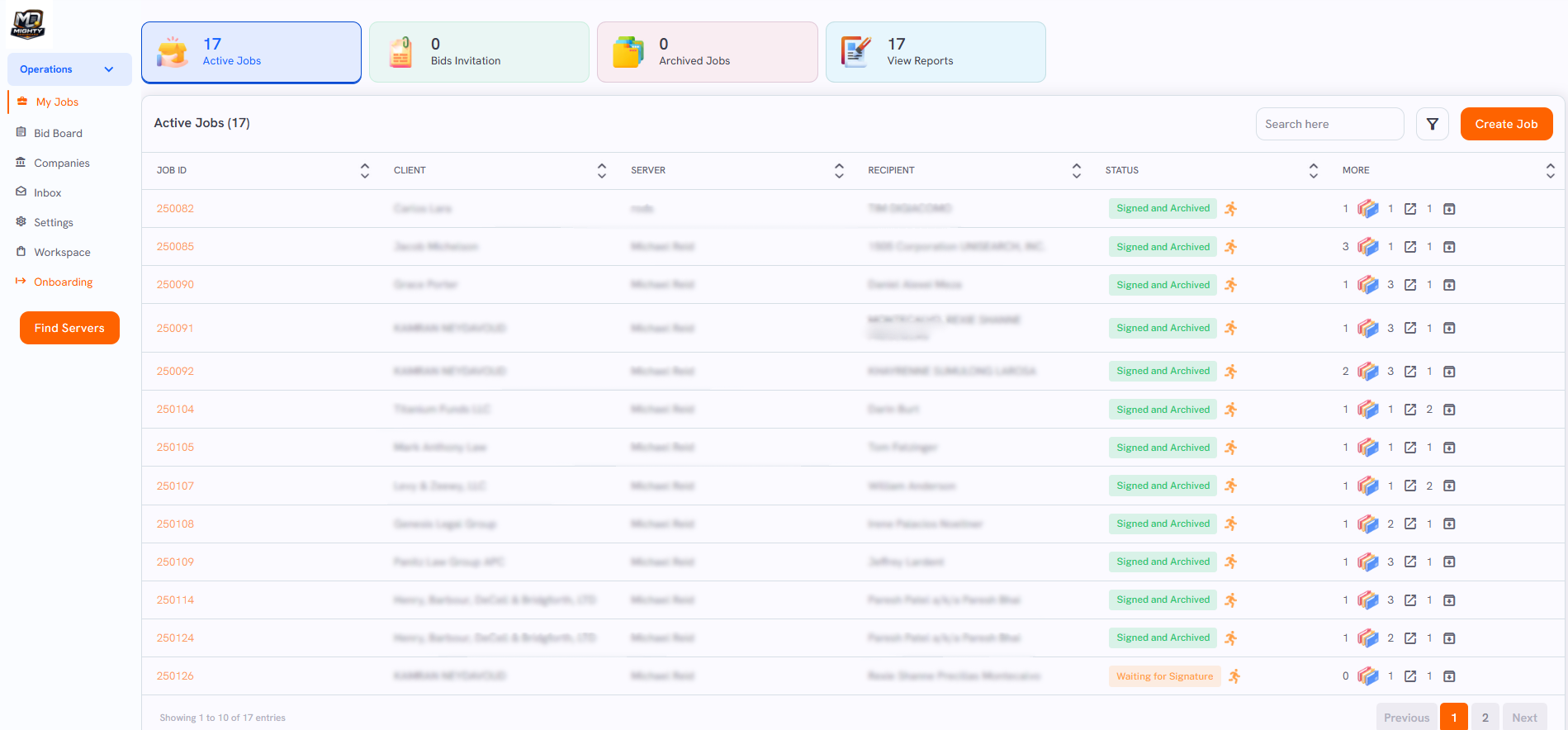The height and width of the screenshot is (730, 1568).
Task: Click the document stack icon for job 250107
Action: click(x=1368, y=486)
